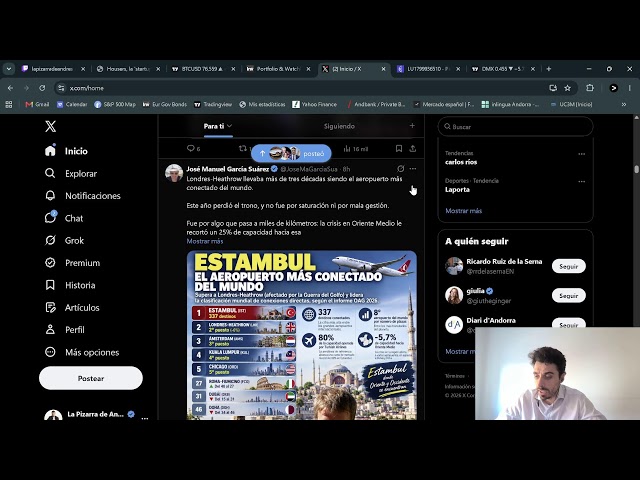640x480 pixels.
Task: Open Yahoo Finance bookmark
Action: pyautogui.click(x=315, y=104)
